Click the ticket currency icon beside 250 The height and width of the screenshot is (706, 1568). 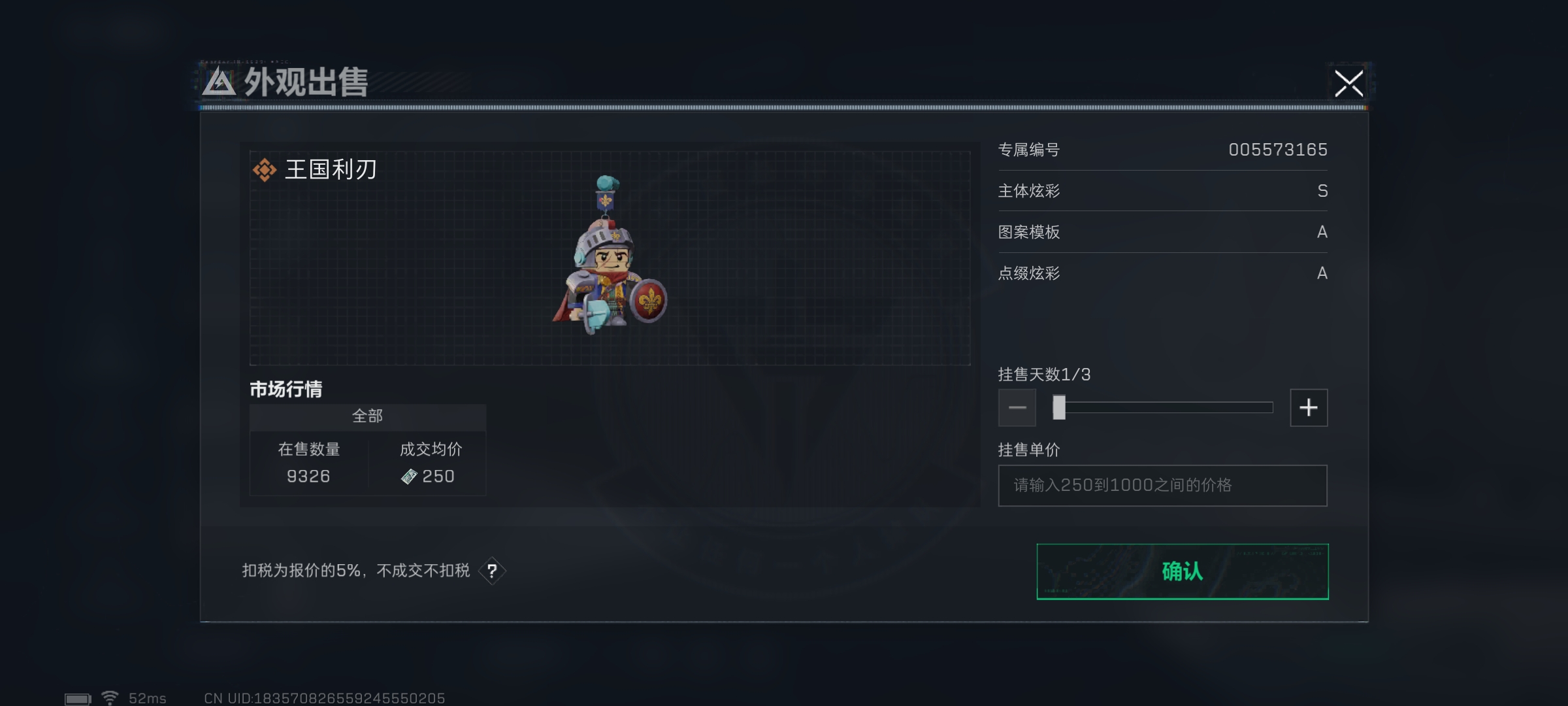tap(409, 477)
